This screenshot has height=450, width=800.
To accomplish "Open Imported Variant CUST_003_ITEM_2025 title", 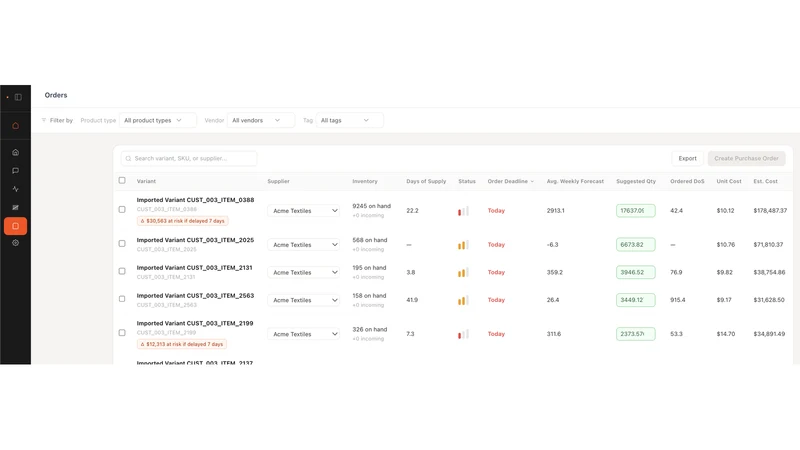I will (195, 240).
